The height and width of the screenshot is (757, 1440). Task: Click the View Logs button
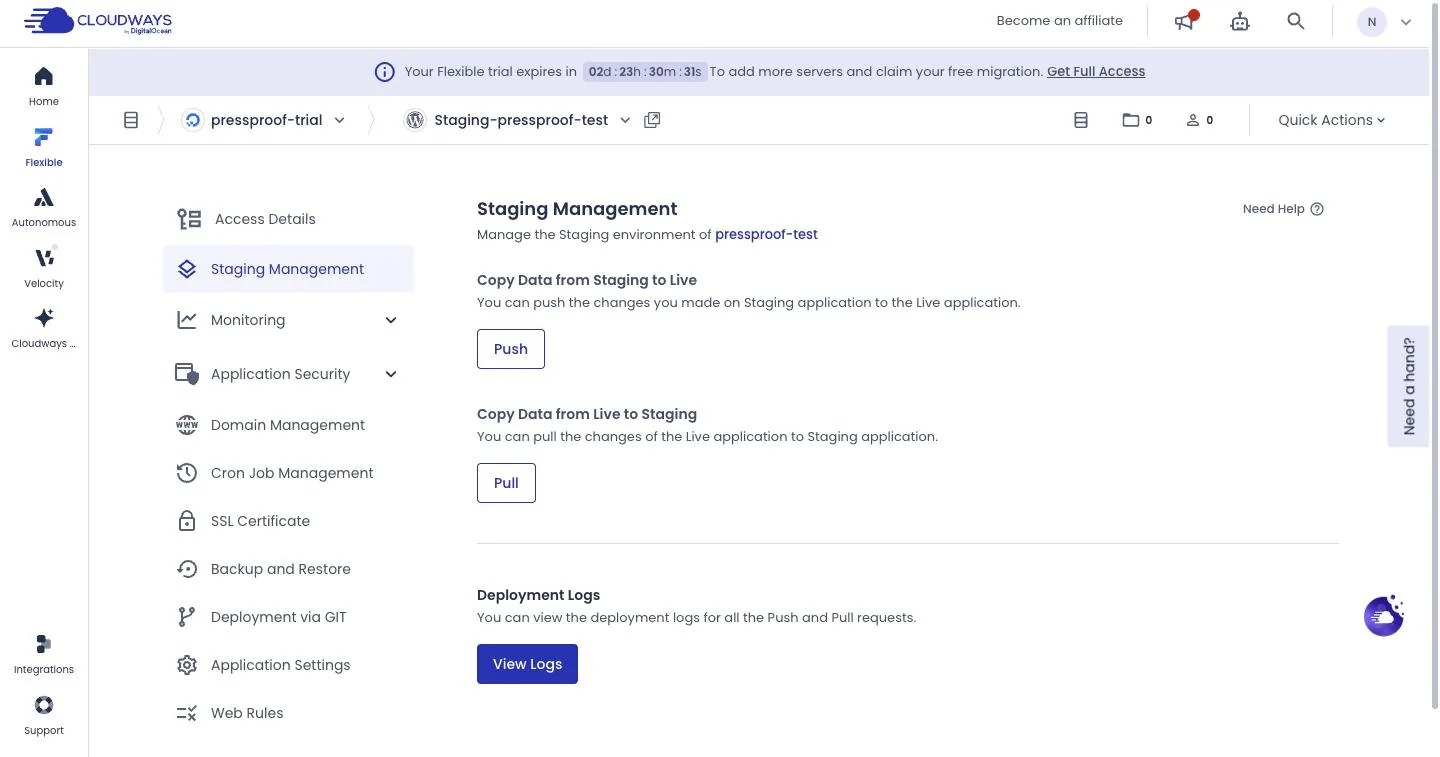[x=527, y=664]
